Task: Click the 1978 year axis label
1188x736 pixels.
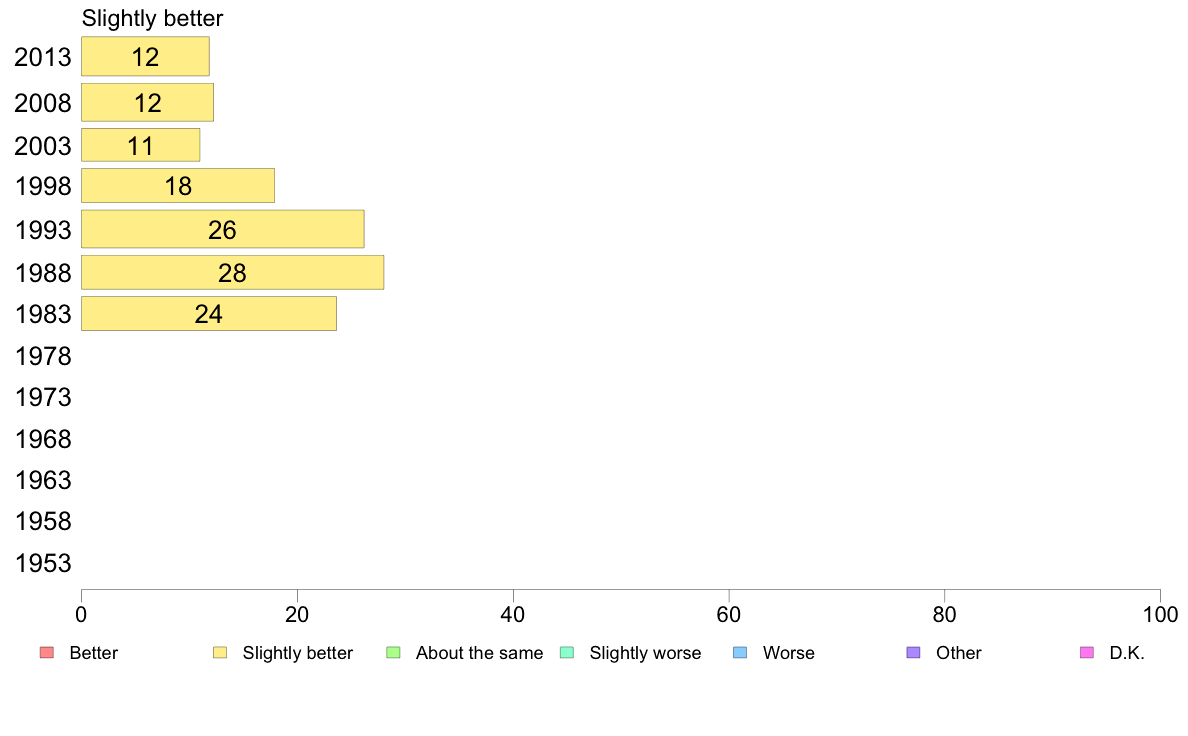Action: tap(43, 356)
